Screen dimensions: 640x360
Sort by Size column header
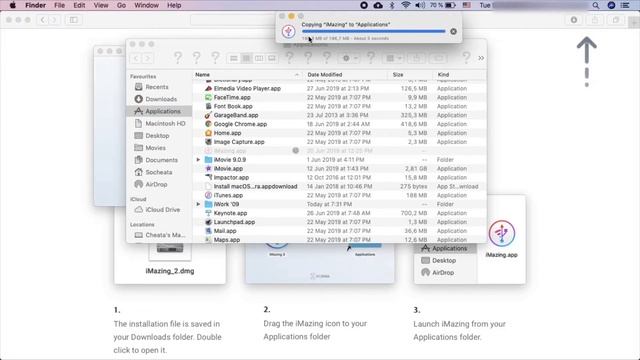click(x=410, y=75)
